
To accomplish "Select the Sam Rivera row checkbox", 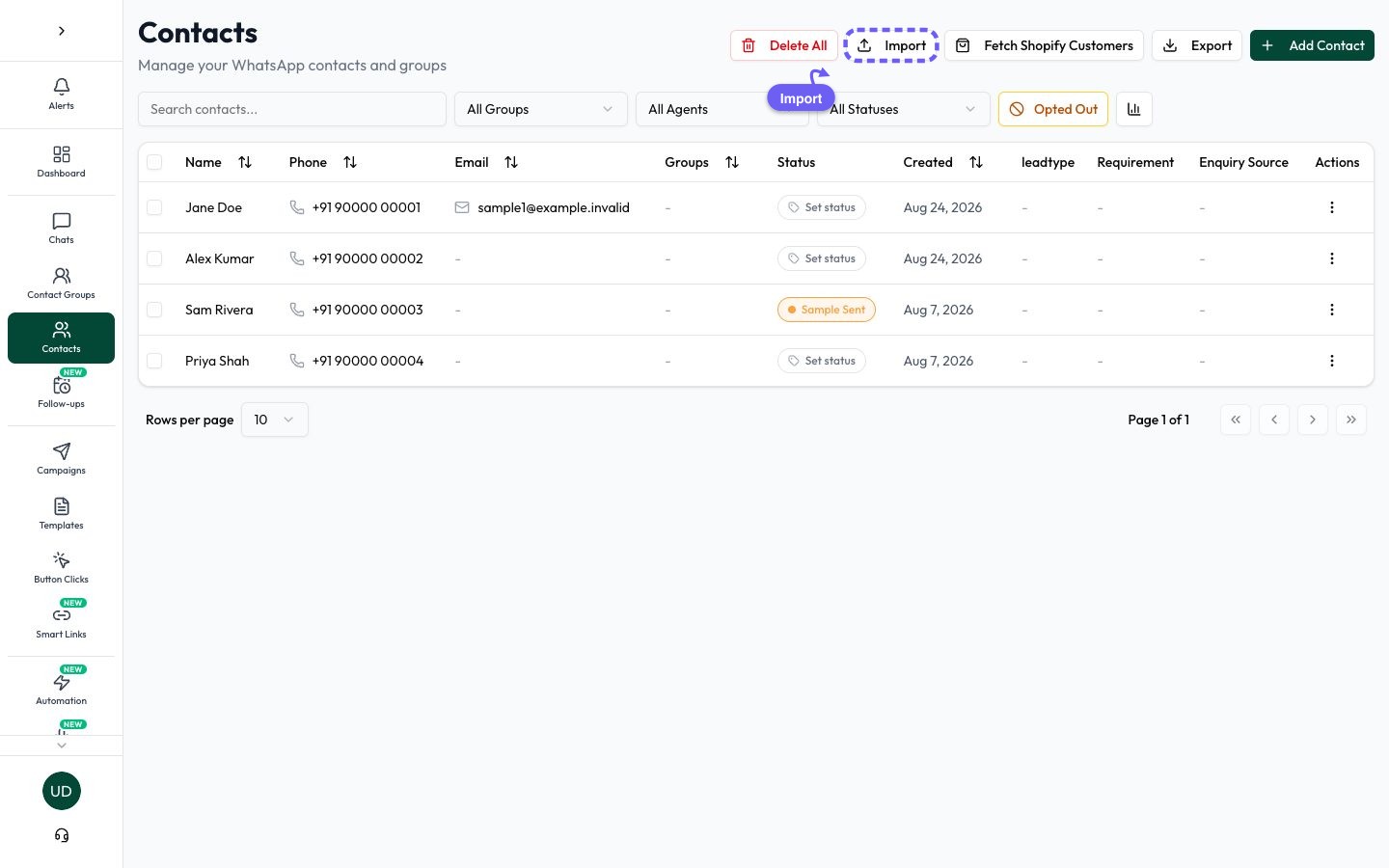I will (x=154, y=310).
